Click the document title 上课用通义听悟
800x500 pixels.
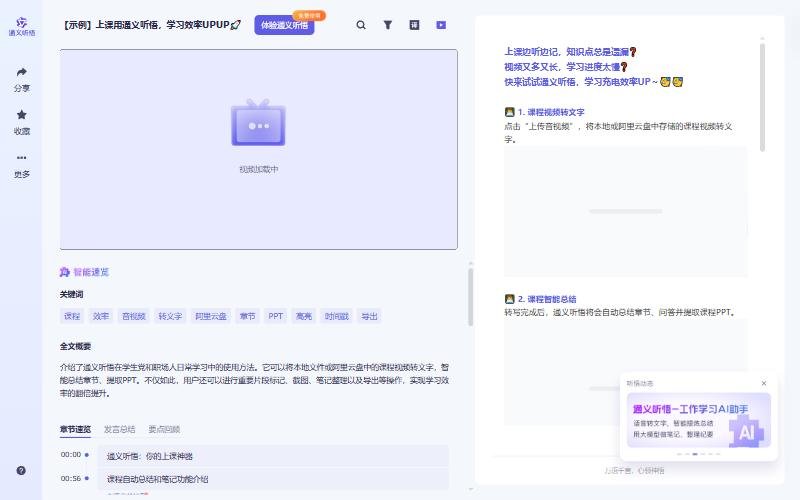point(151,24)
